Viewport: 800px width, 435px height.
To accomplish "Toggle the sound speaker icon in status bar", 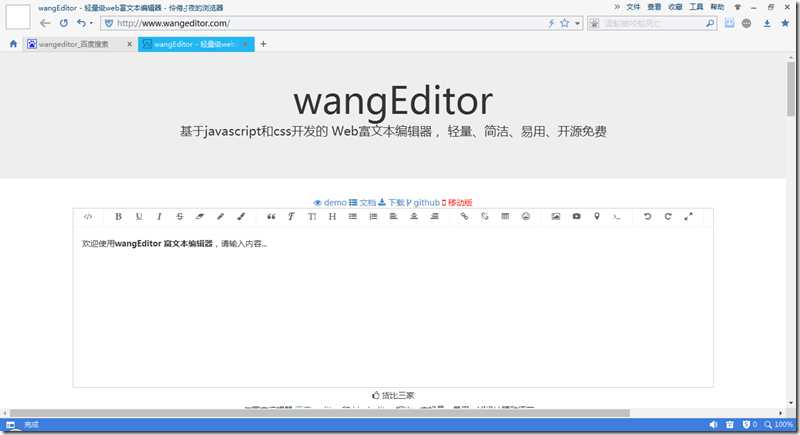I will 713,424.
